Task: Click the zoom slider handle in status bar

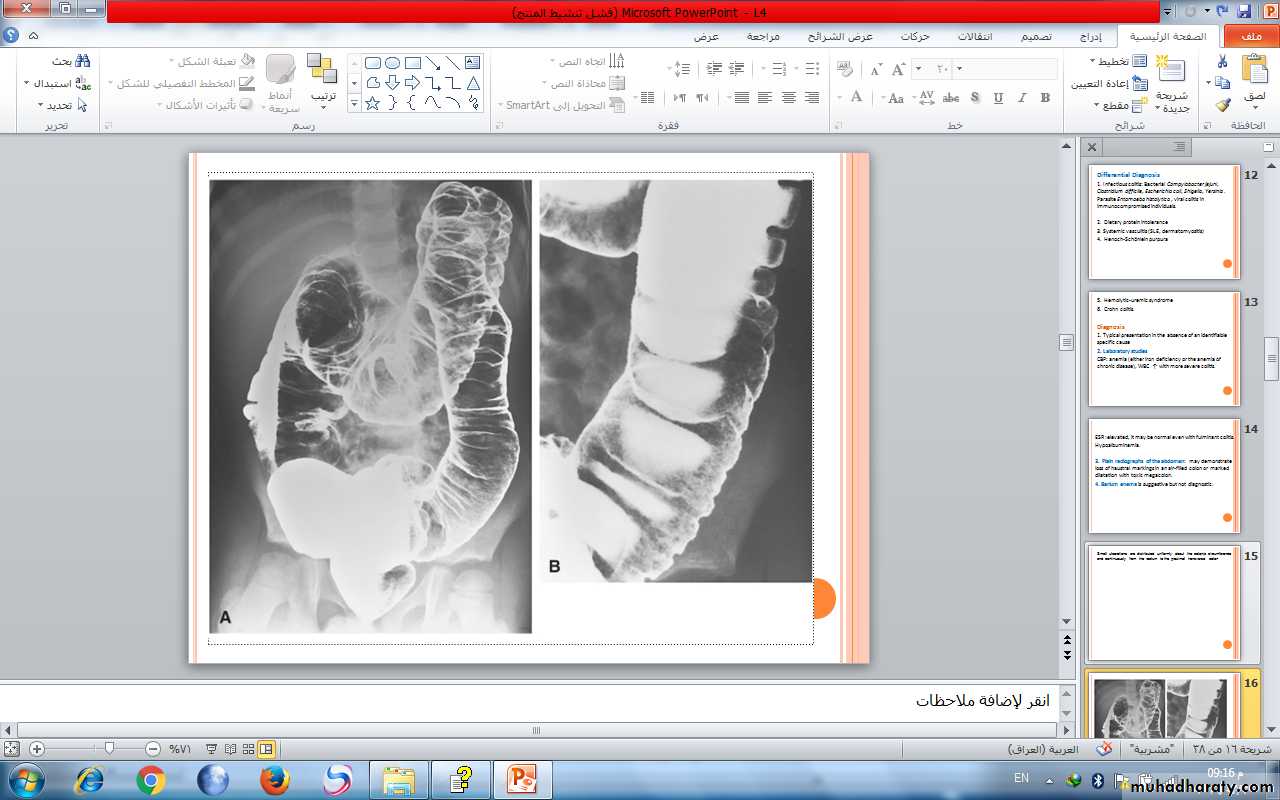Action: (x=109, y=748)
